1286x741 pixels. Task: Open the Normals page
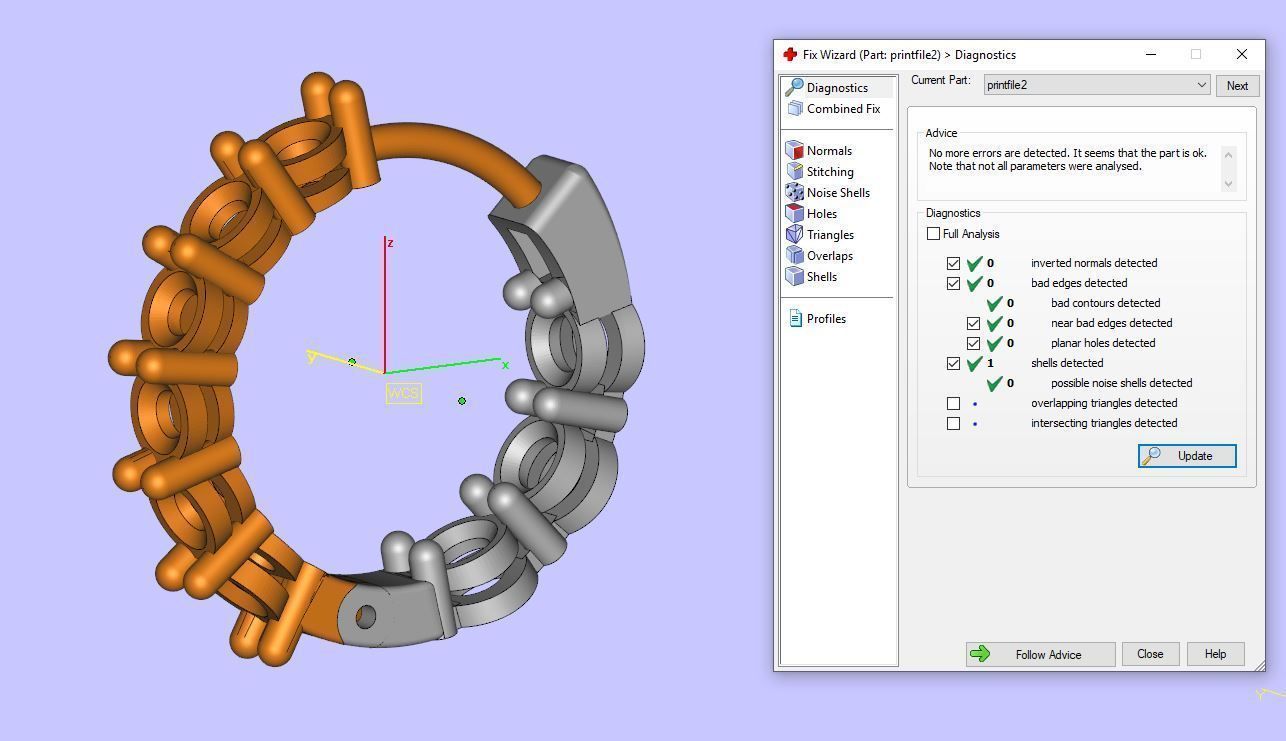(829, 151)
